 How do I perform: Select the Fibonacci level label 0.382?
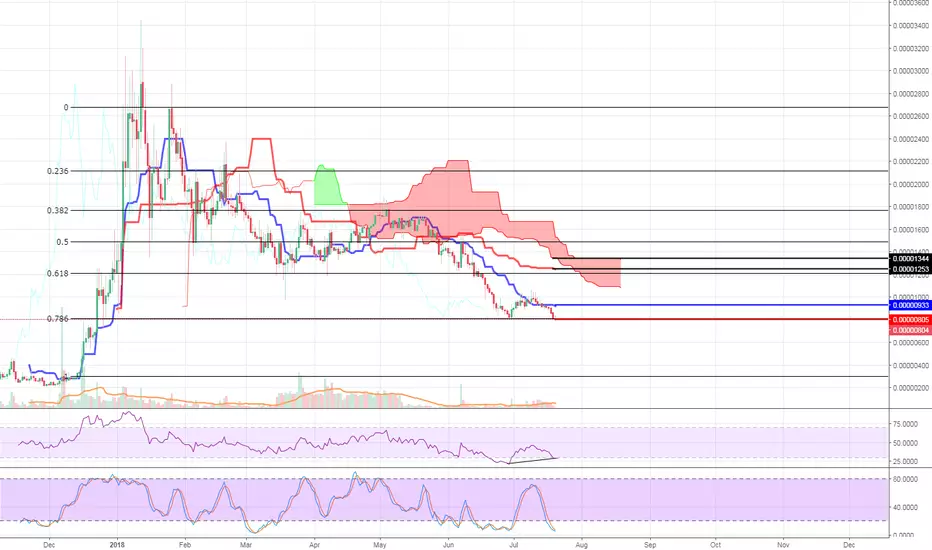58,210
